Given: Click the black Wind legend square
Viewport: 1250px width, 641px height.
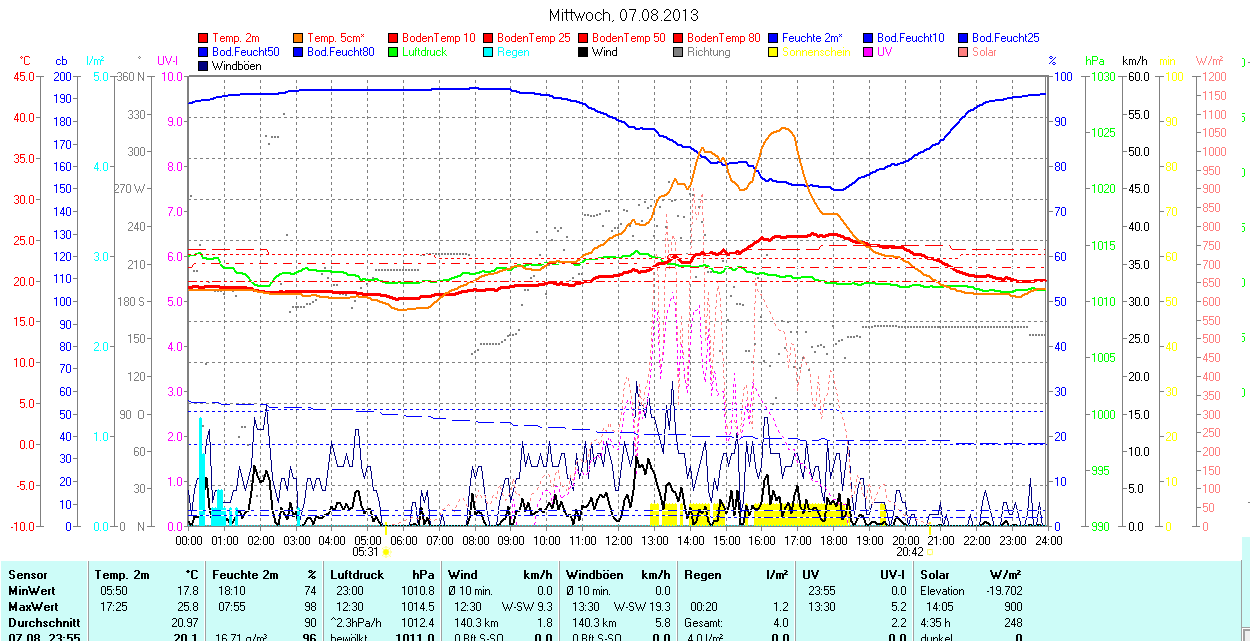Looking at the screenshot, I should [583, 52].
